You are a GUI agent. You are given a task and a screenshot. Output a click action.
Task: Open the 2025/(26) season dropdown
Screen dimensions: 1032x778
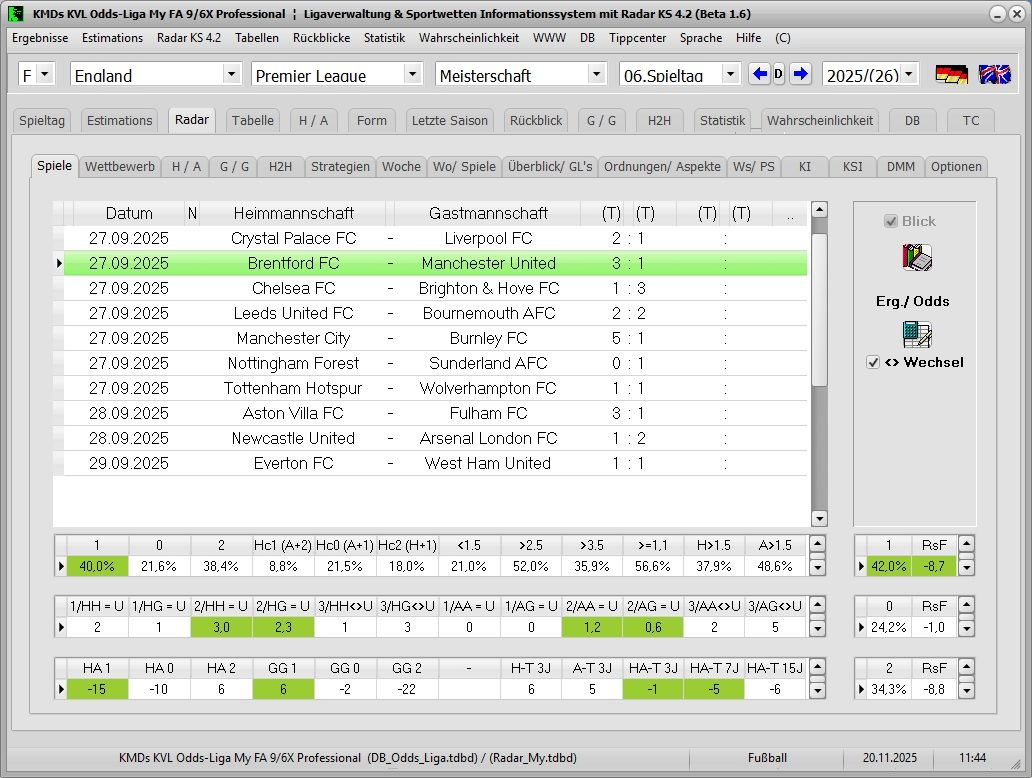tap(908, 74)
